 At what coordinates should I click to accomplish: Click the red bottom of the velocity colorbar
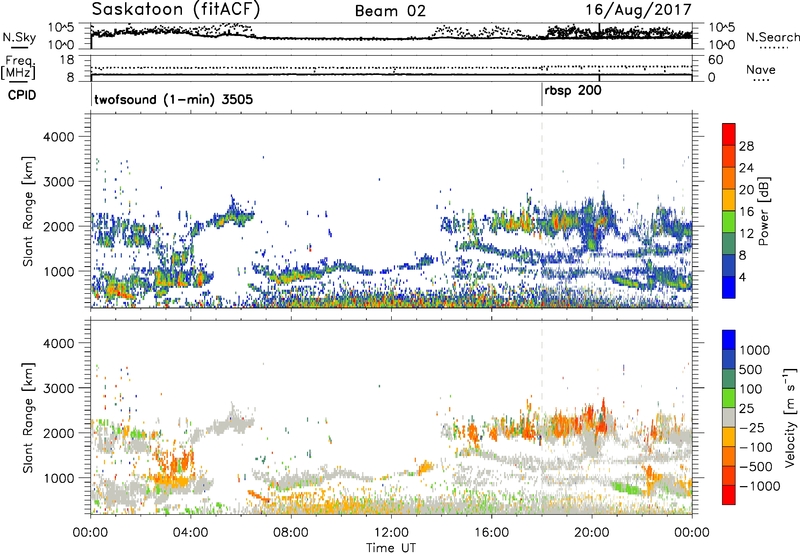click(729, 495)
